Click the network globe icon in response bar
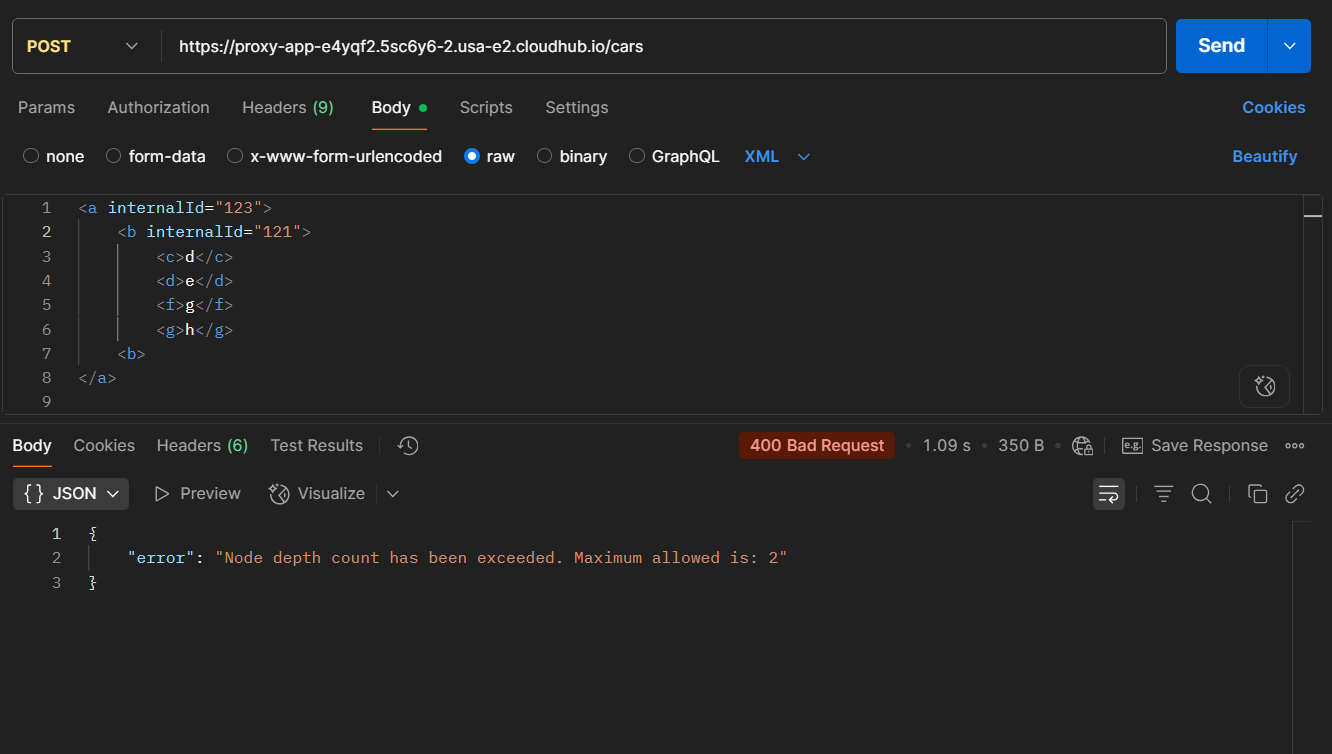 (1082, 446)
